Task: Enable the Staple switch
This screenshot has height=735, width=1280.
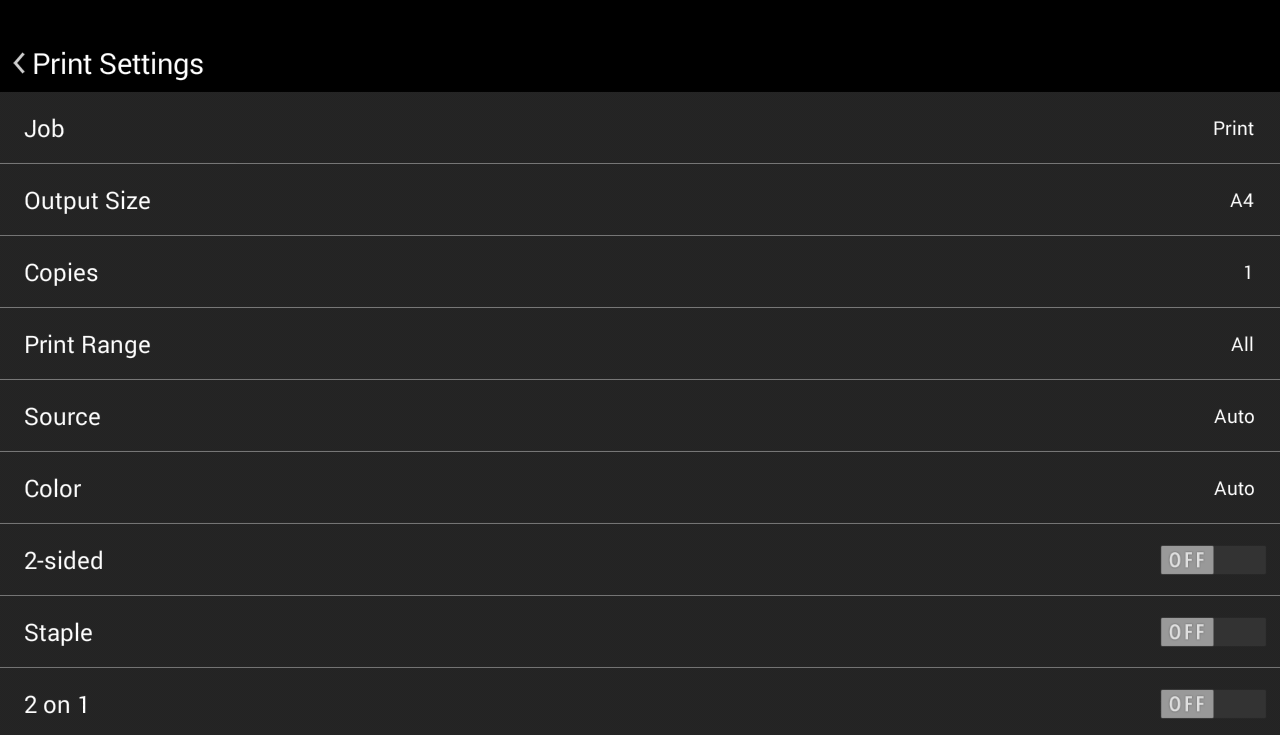Action: pyautogui.click(x=1212, y=632)
